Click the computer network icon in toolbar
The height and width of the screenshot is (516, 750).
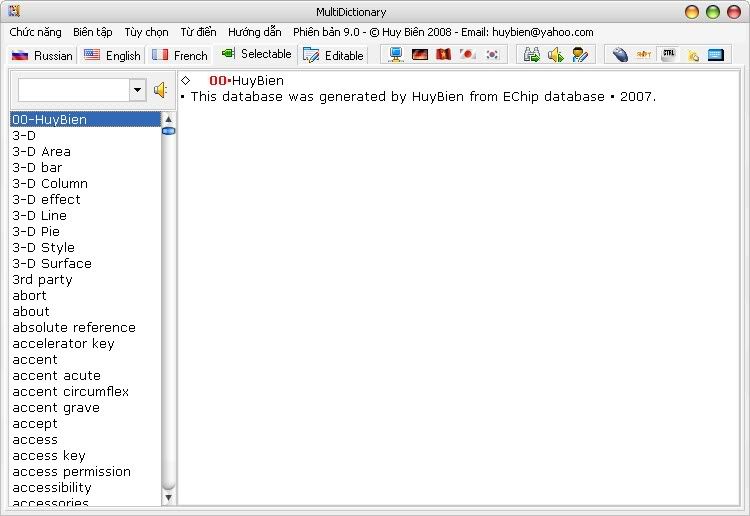396,54
